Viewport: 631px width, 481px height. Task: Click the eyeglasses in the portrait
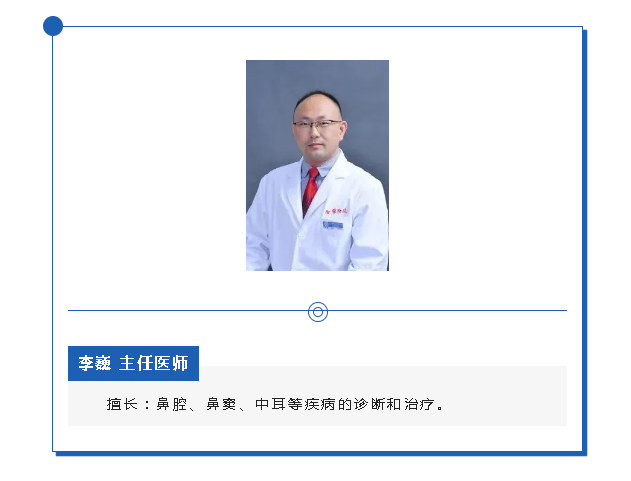(317, 124)
